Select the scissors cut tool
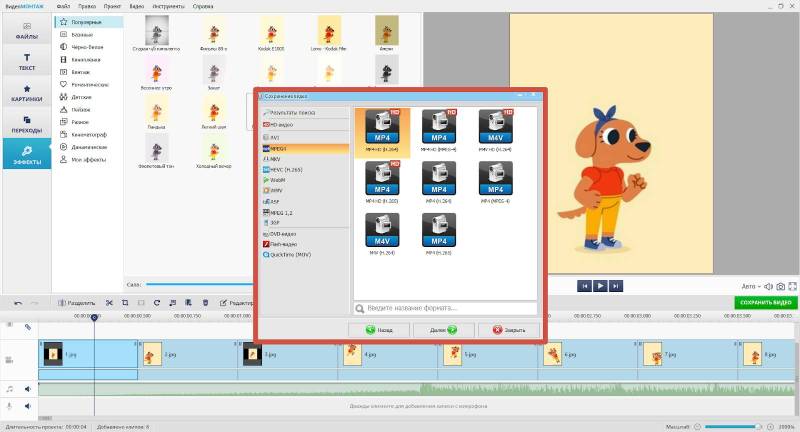800x432 pixels. coord(109,303)
